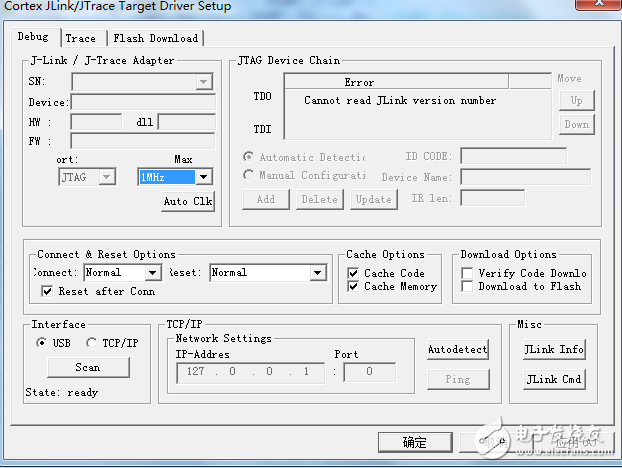The width and height of the screenshot is (622, 468).
Task: Click the dll version field
Action: pos(186,122)
